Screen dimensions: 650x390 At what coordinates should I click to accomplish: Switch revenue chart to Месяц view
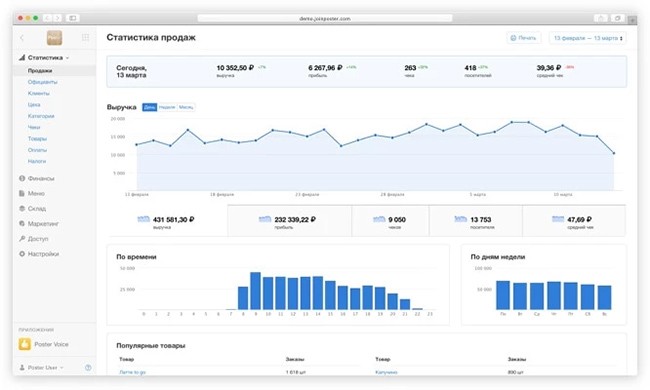tap(186, 107)
